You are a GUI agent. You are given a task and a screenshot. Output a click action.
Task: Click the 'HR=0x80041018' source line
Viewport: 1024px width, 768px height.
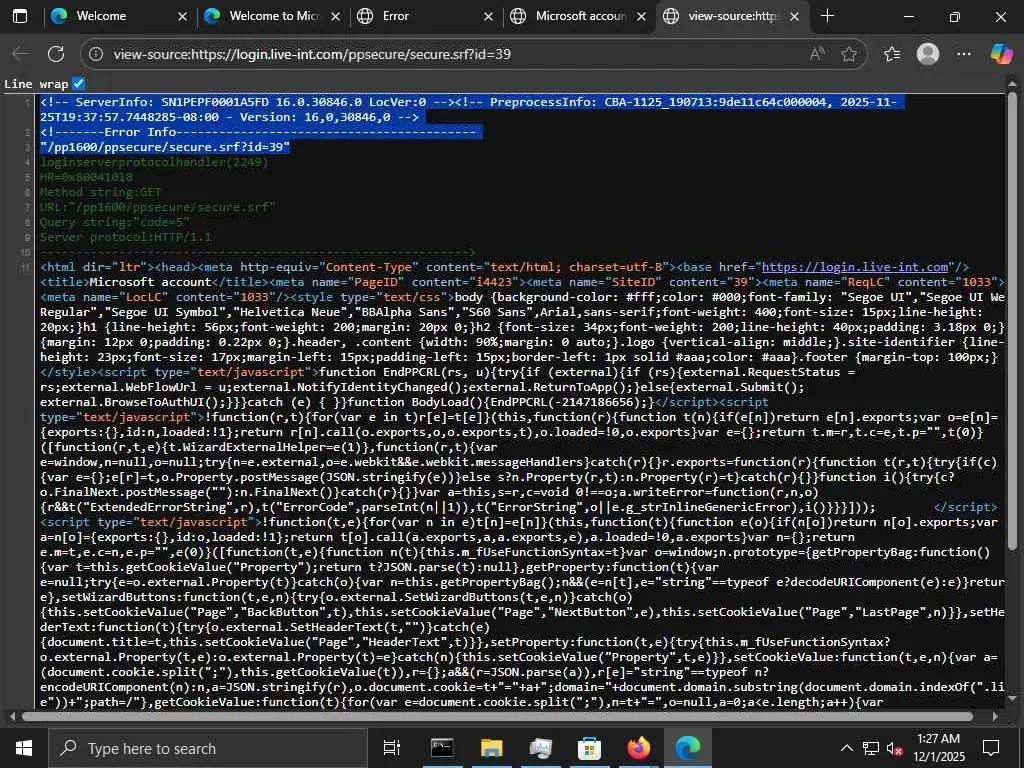(x=86, y=177)
